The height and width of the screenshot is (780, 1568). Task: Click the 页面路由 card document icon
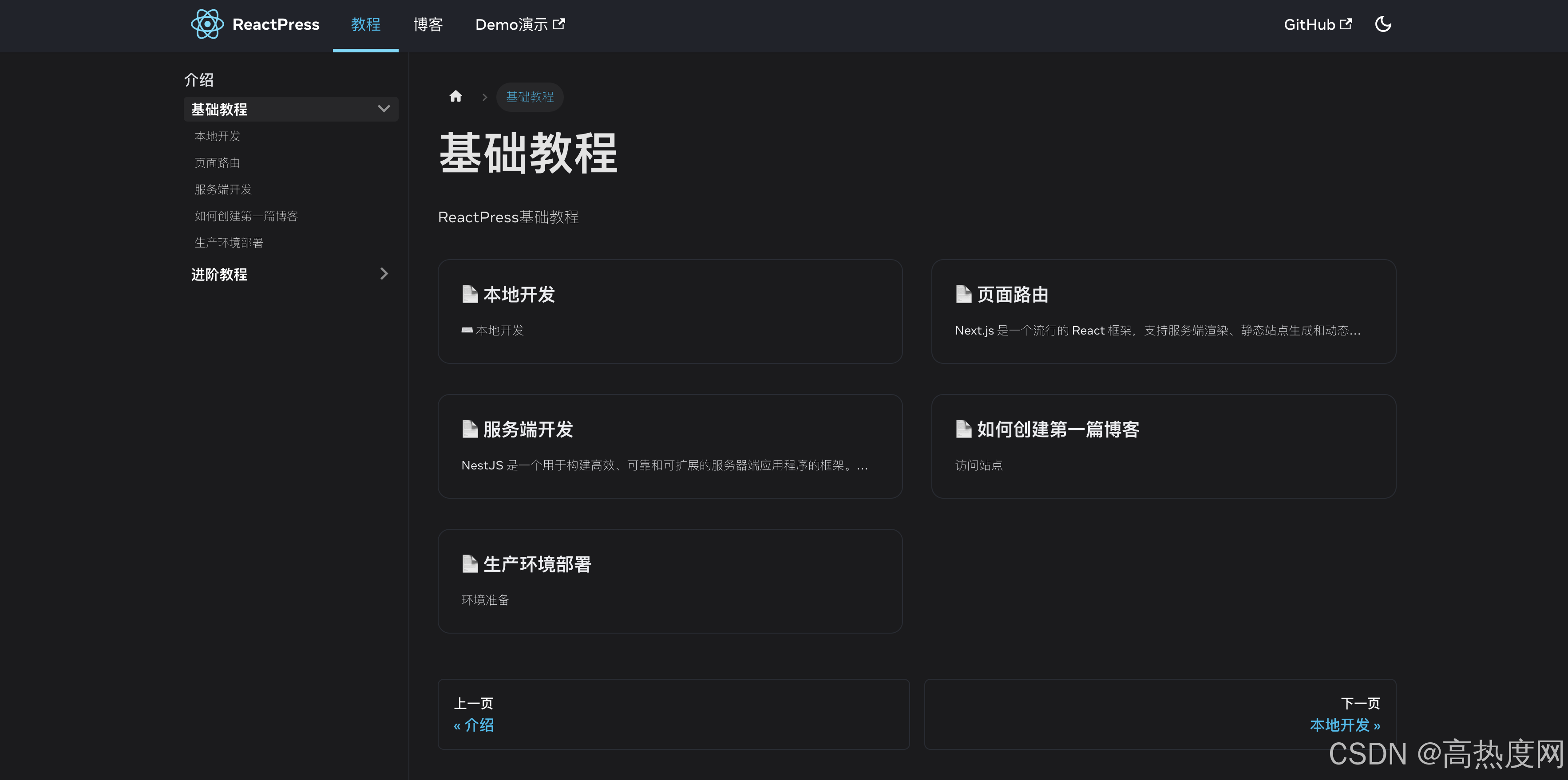pyautogui.click(x=963, y=295)
